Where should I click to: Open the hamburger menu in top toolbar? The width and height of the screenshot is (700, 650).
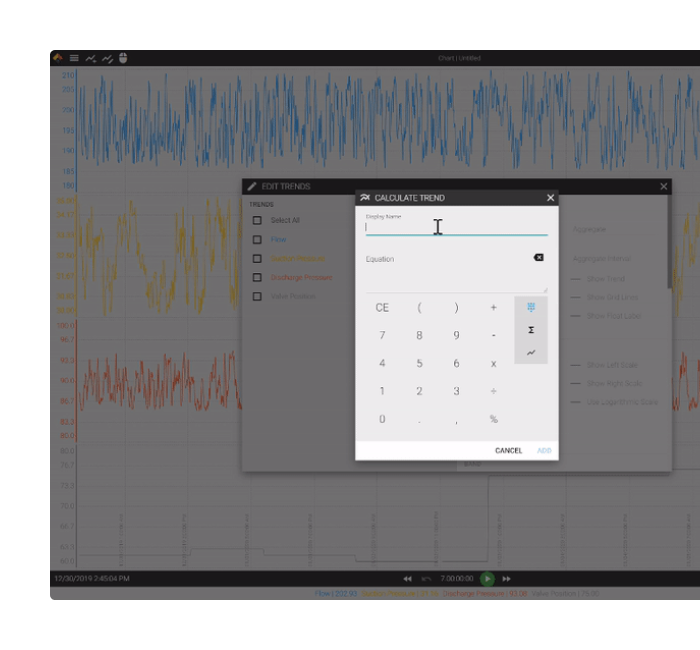(x=74, y=58)
